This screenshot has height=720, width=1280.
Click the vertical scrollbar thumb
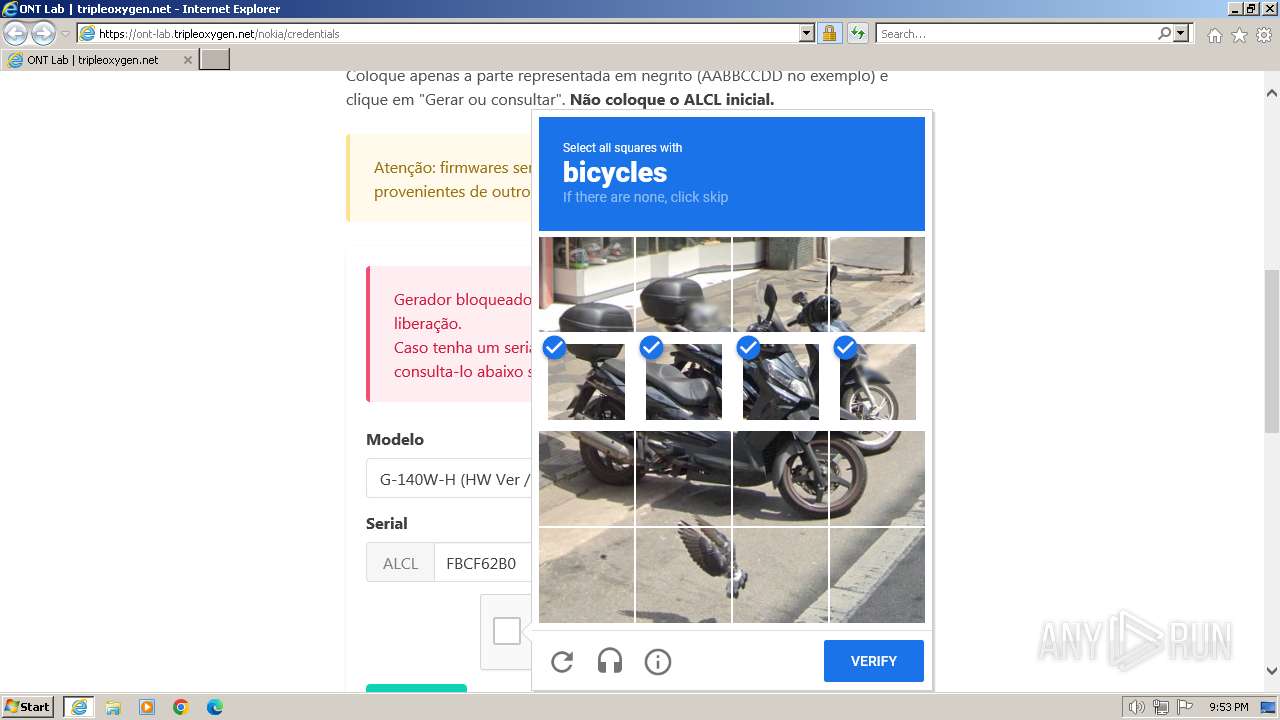1272,350
